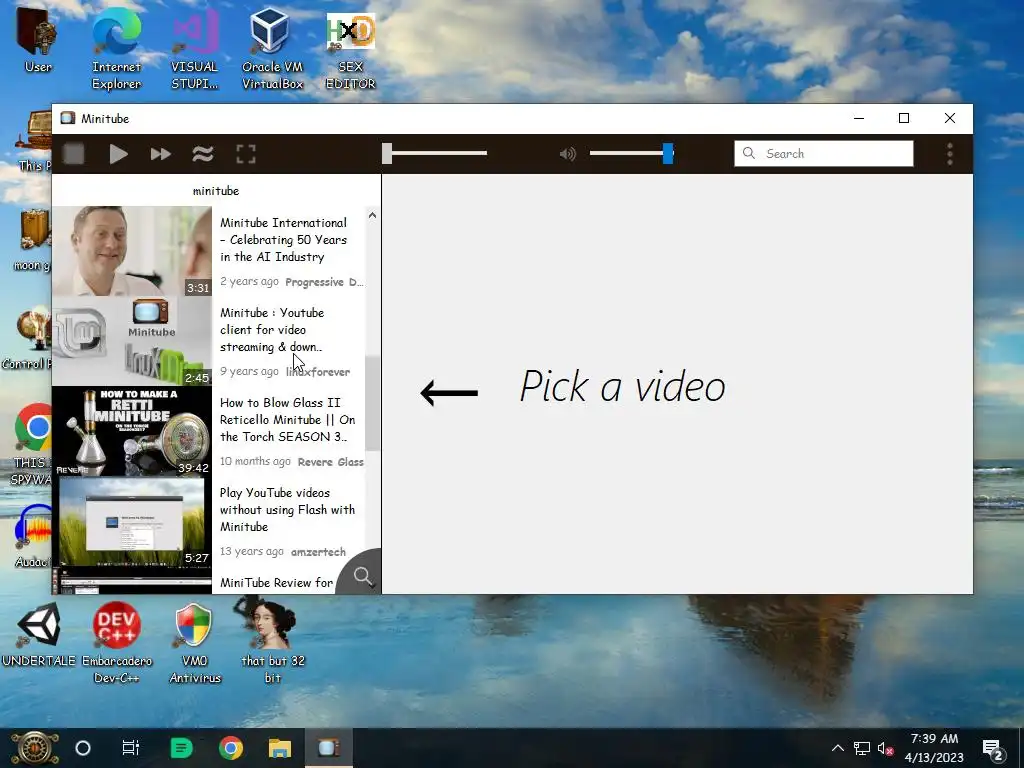Image resolution: width=1024 pixels, height=768 pixels.
Task: Open the green notes app on taskbar
Action: point(181,748)
